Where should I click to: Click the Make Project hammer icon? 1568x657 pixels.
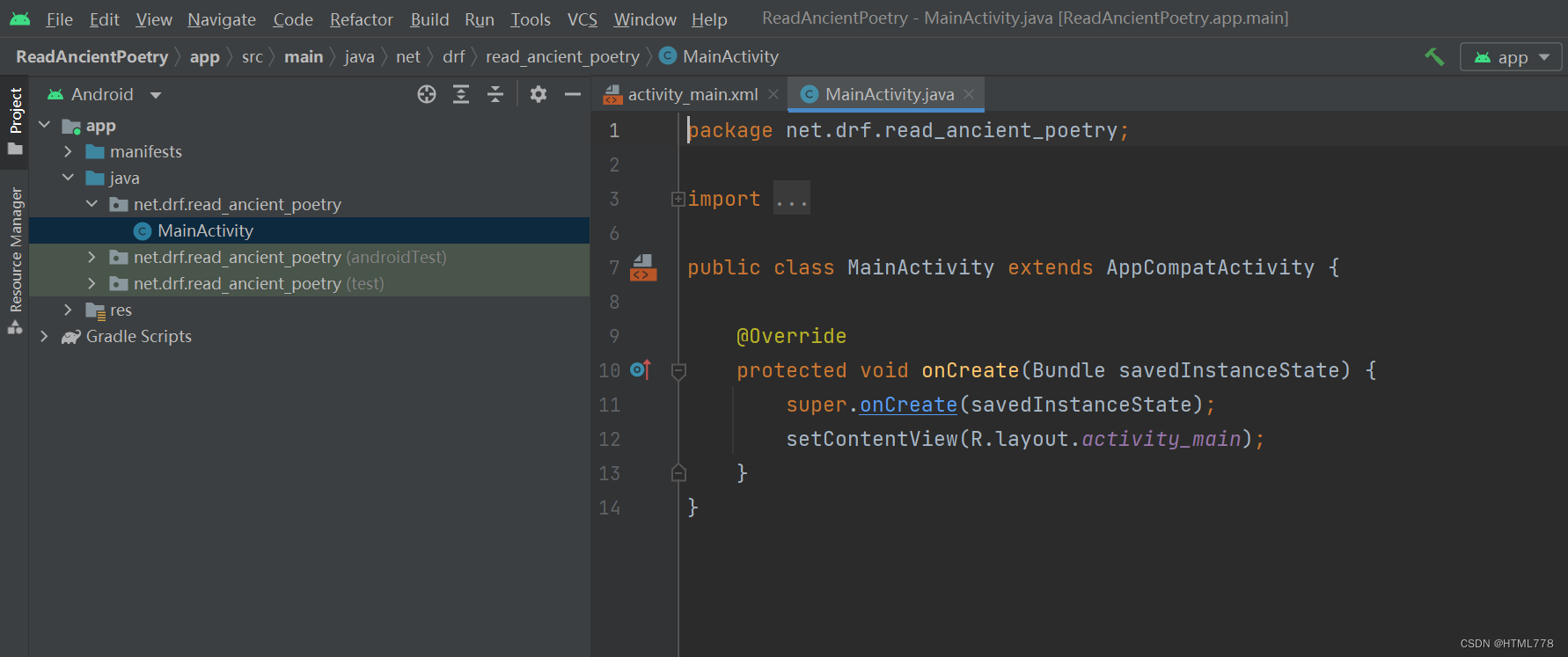(1434, 57)
